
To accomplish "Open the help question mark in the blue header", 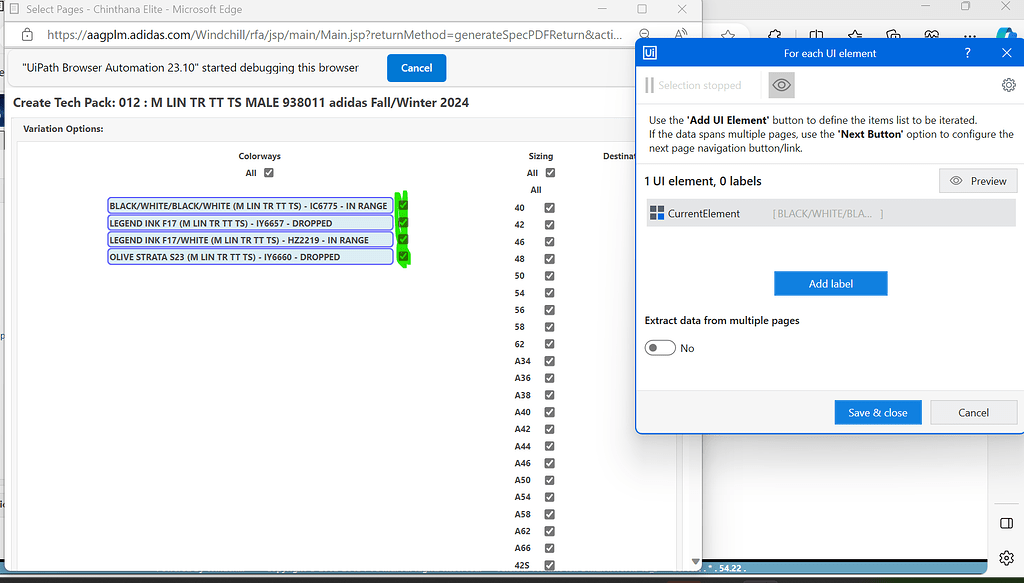I will [x=967, y=53].
